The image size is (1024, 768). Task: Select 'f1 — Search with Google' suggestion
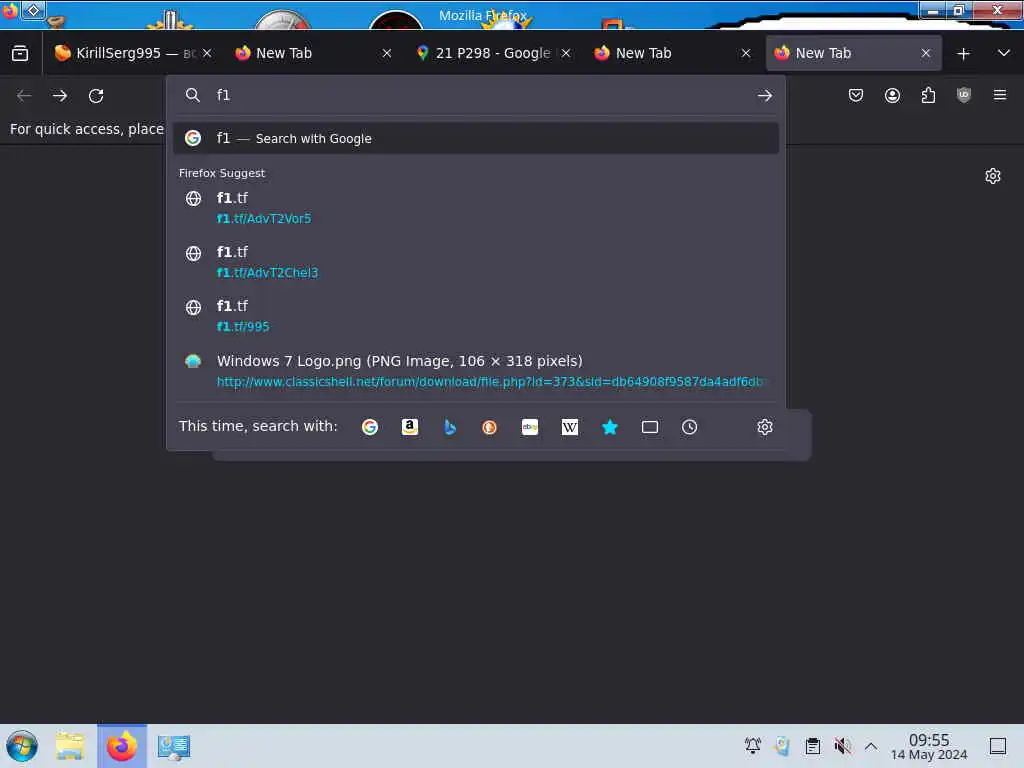point(475,138)
